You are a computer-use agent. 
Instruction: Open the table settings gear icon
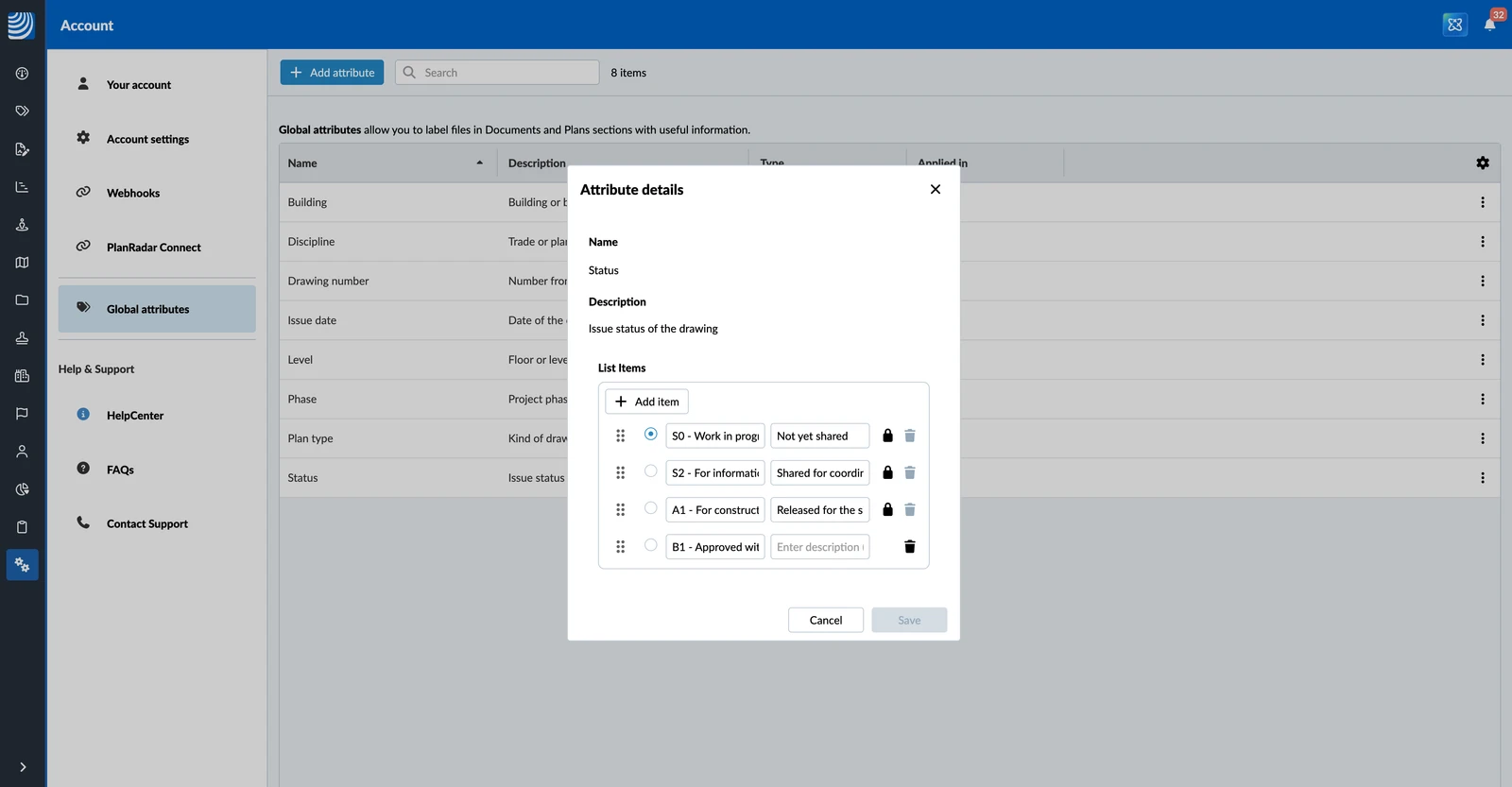(x=1483, y=163)
